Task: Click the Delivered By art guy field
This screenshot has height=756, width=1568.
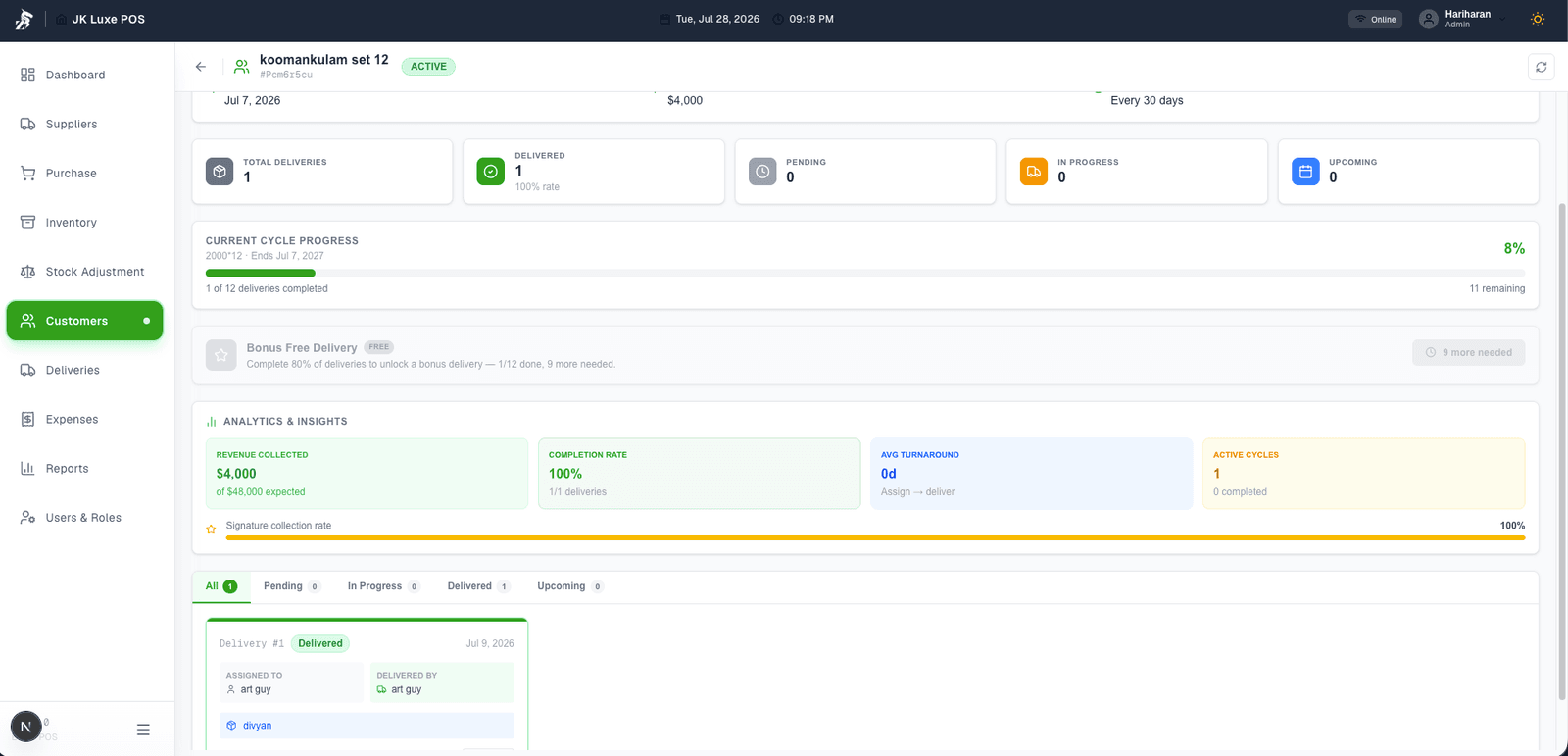Action: 442,682
